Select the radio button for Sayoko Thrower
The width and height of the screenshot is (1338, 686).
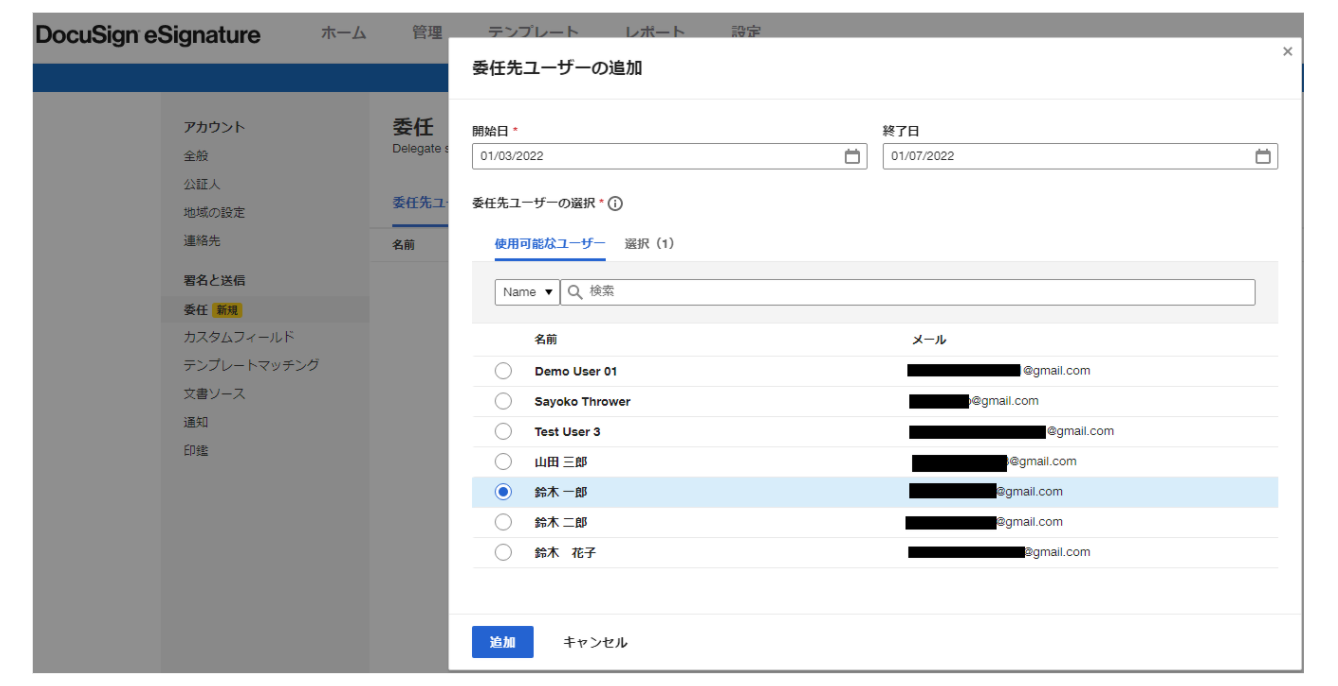[x=503, y=401]
